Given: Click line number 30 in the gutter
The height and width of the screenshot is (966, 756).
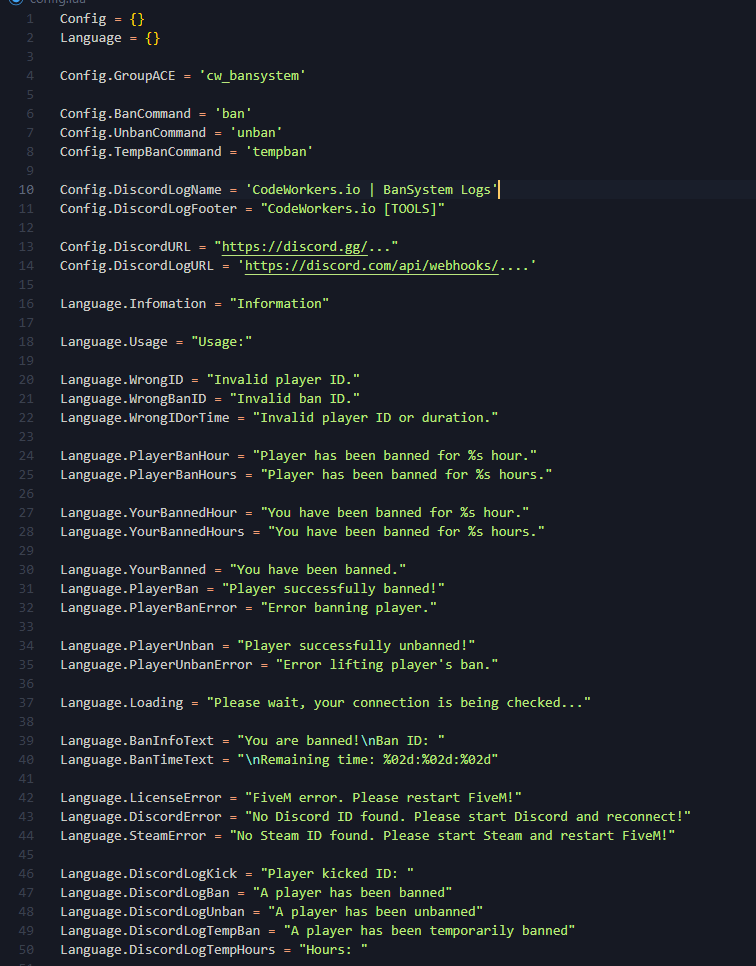Looking at the screenshot, I should 26,570.
